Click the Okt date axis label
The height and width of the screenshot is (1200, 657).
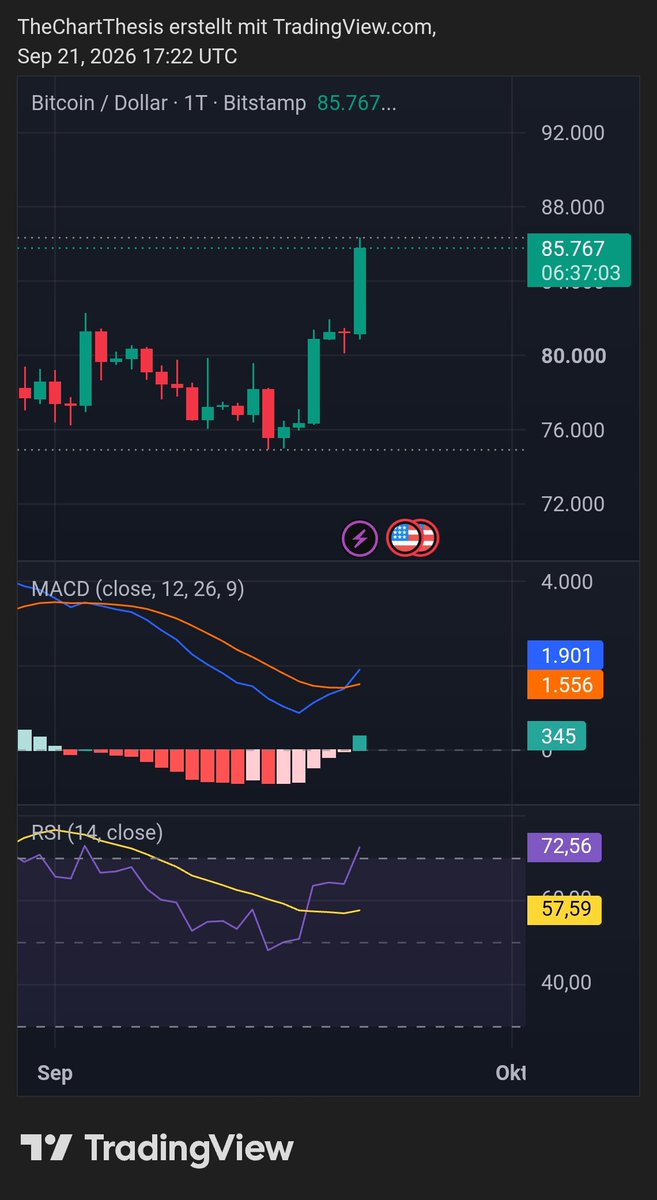tap(511, 1073)
